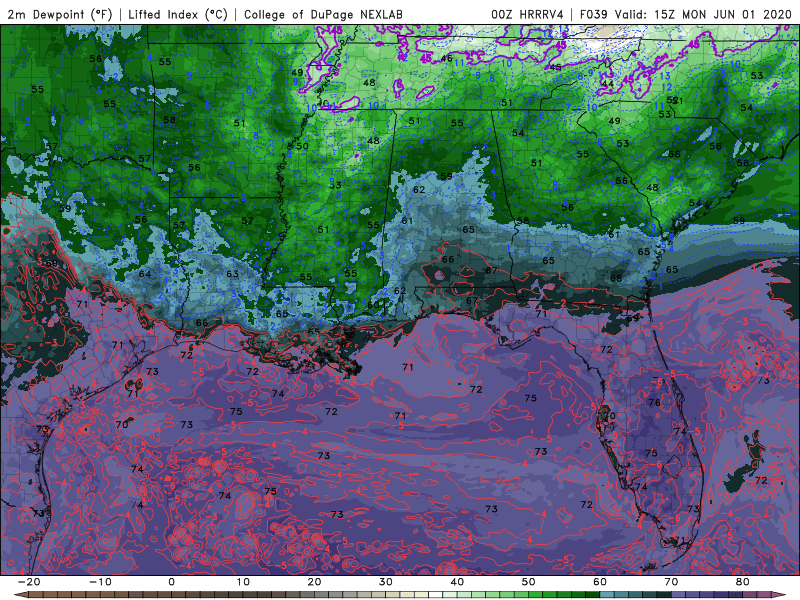Screen dimensions: 800x600
Task: Click the '60' dewpoint value on the map
Action: pos(373,305)
